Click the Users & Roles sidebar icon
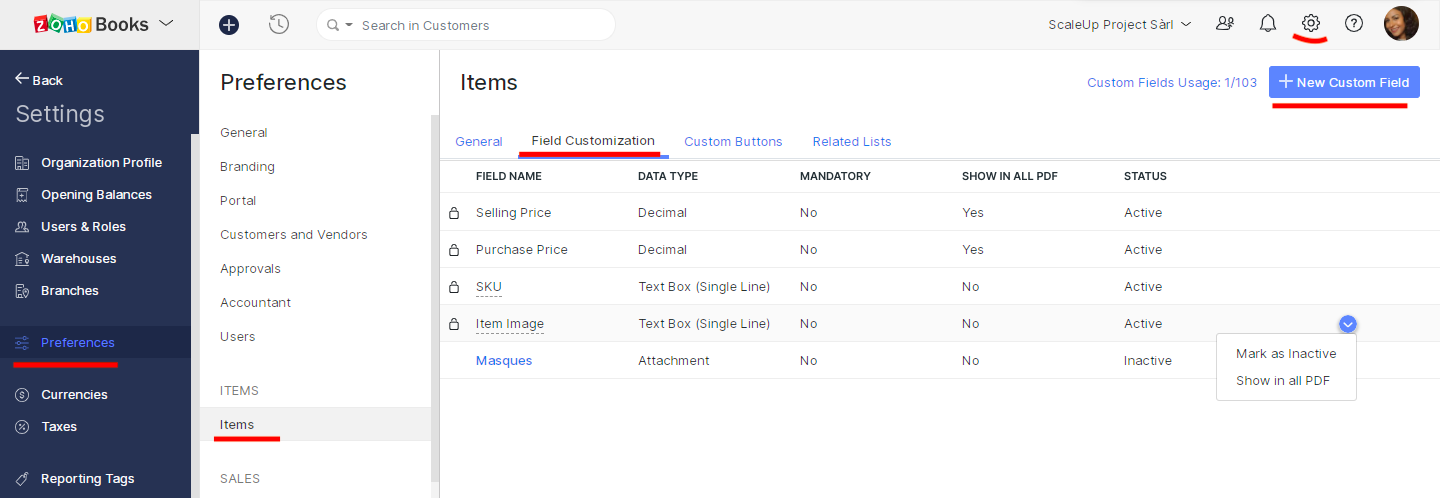This screenshot has height=498, width=1440. pyautogui.click(x=22, y=227)
